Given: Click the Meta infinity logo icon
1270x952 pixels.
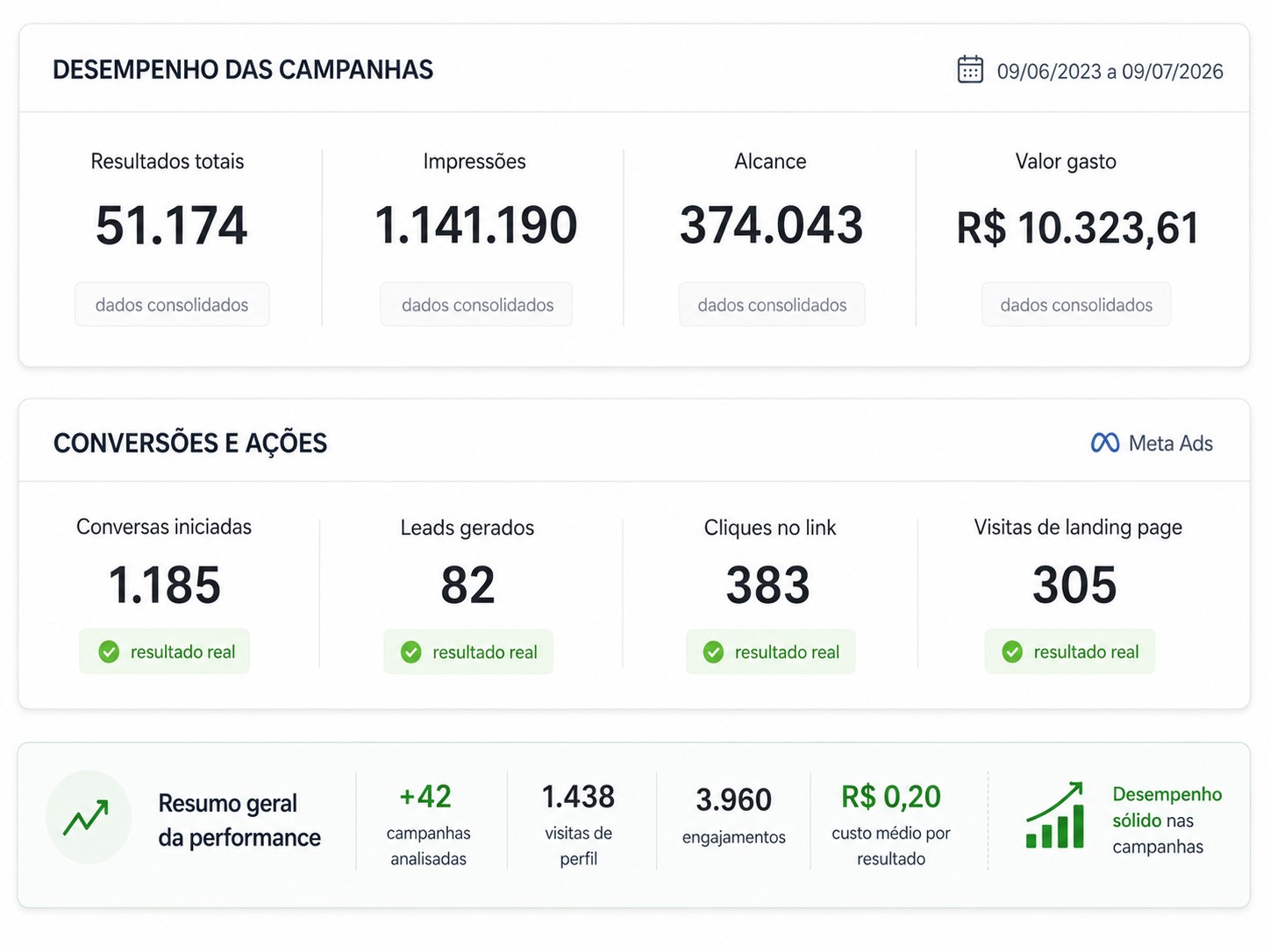Looking at the screenshot, I should click(1104, 443).
